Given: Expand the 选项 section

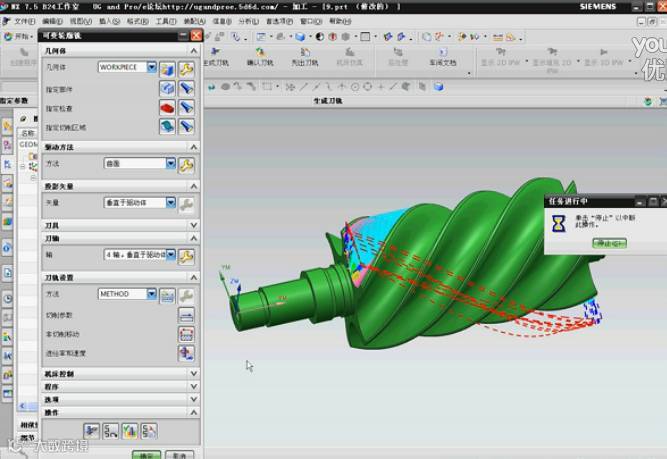Looking at the screenshot, I should (194, 399).
